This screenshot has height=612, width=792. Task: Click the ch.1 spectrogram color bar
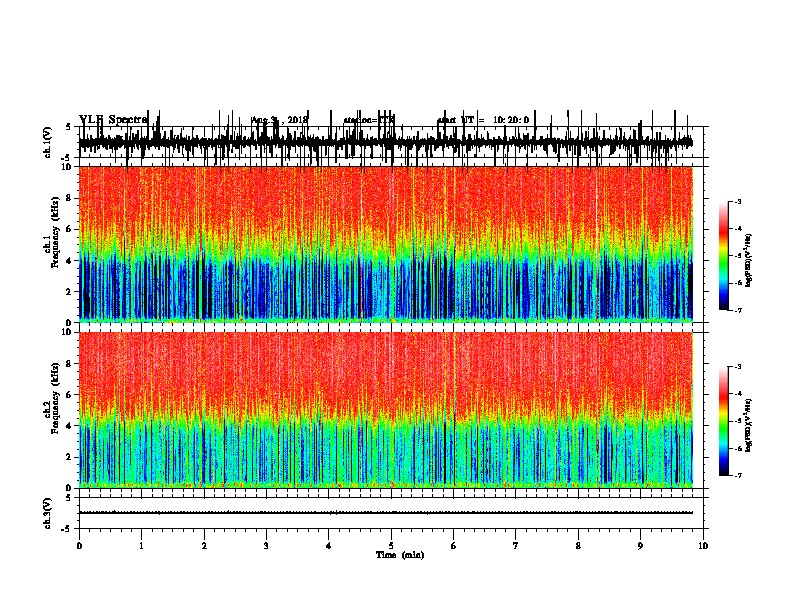[x=723, y=256]
